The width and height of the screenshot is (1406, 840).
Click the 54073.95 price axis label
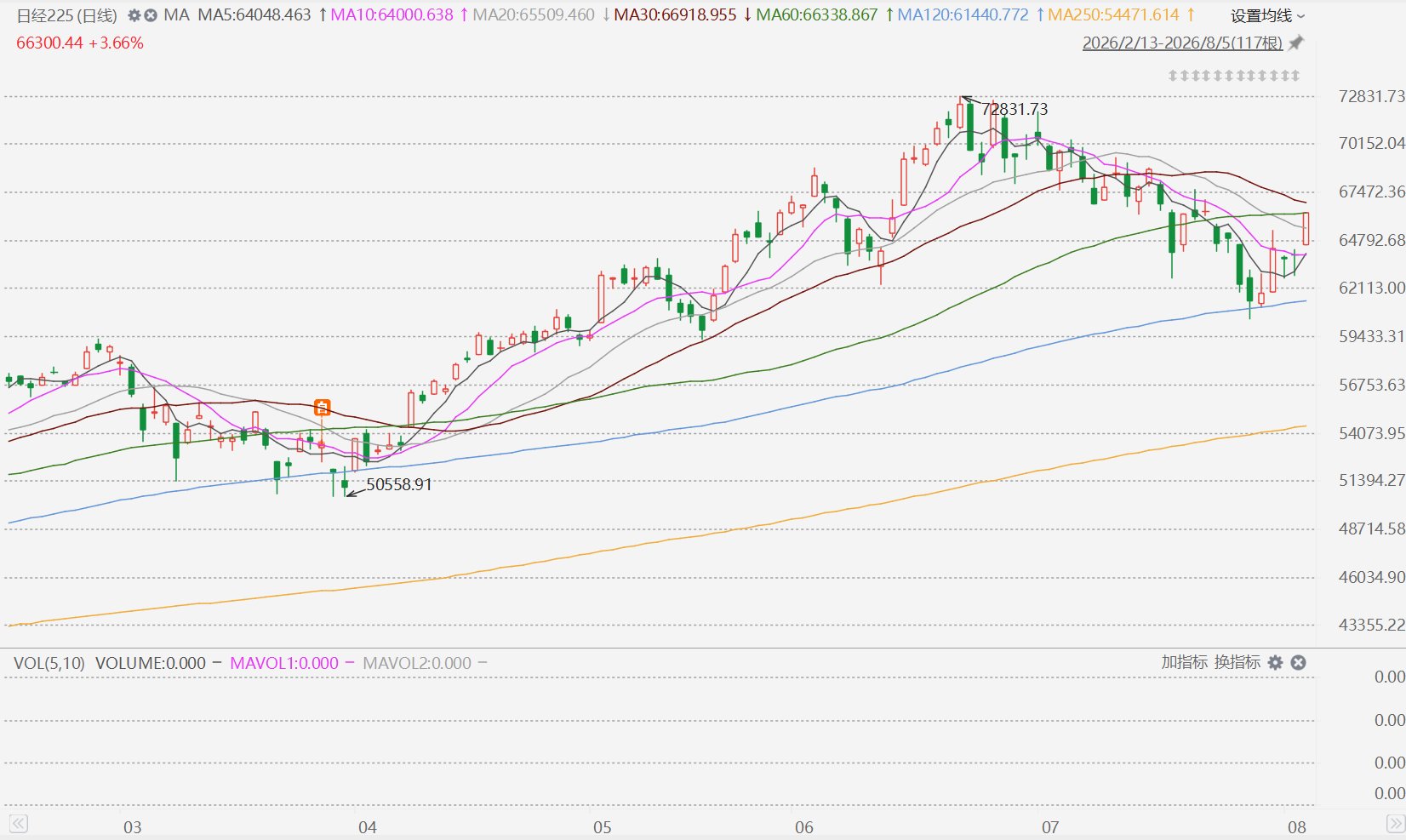1371,433
